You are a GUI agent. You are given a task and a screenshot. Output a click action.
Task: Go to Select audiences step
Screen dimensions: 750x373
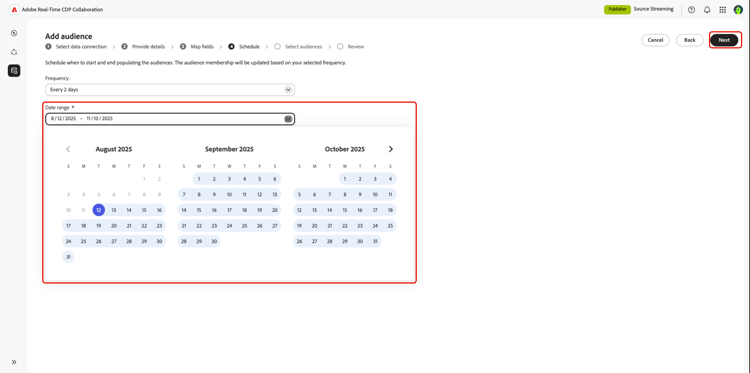pos(298,47)
